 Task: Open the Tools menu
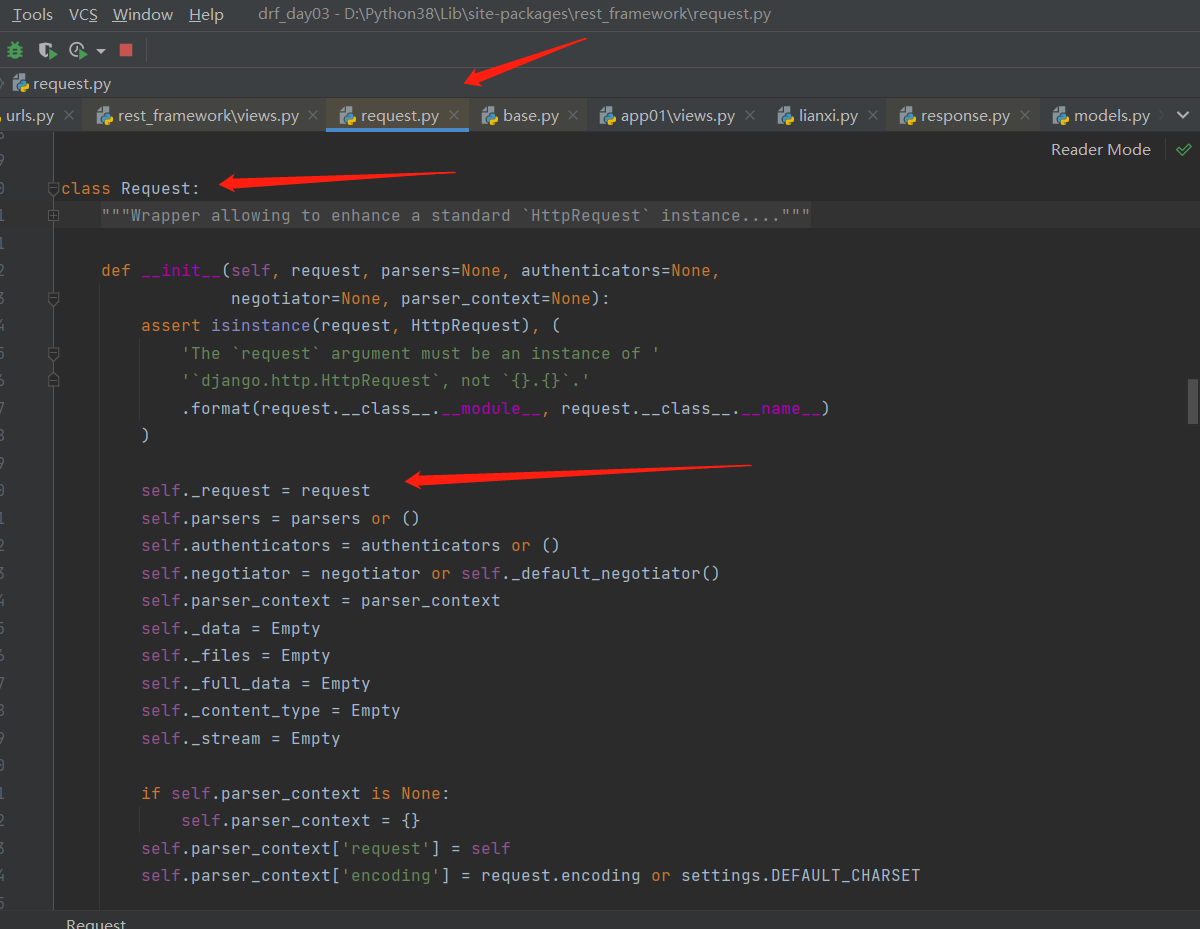point(33,14)
